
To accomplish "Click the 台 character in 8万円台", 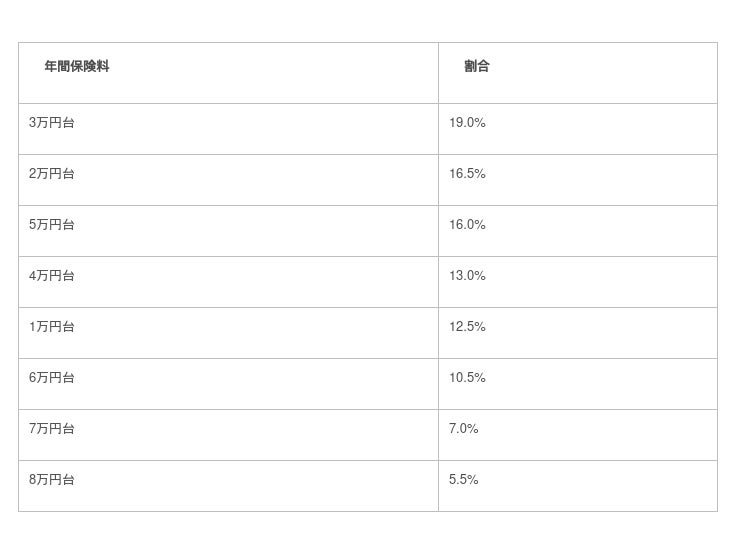I will coord(69,480).
